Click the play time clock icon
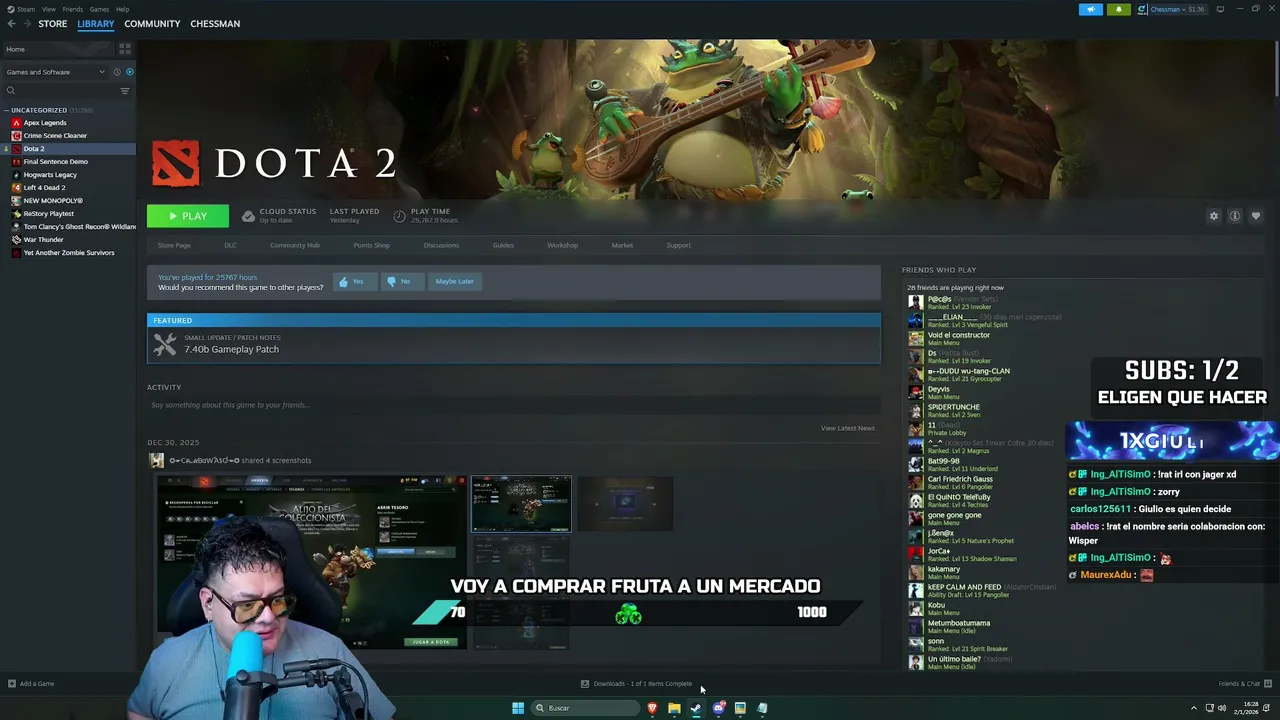 (x=399, y=216)
